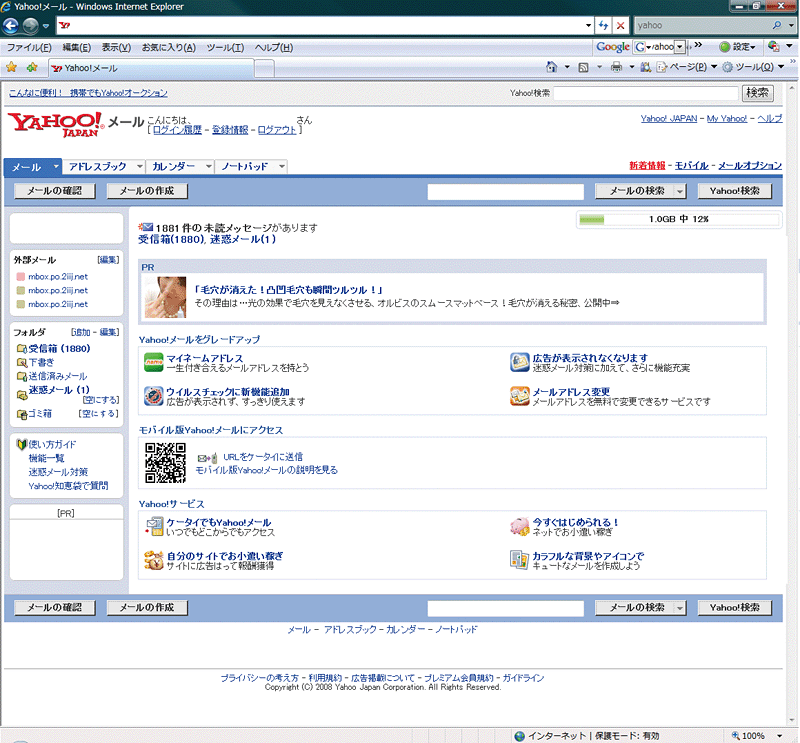Click the green マイネームアドレス icon
The image size is (800, 743).
pyautogui.click(x=154, y=362)
